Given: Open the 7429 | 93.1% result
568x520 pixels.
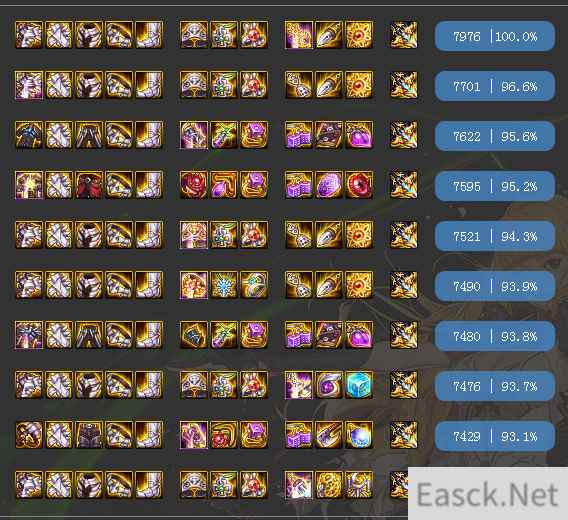Looking at the screenshot, I should 494,436.
